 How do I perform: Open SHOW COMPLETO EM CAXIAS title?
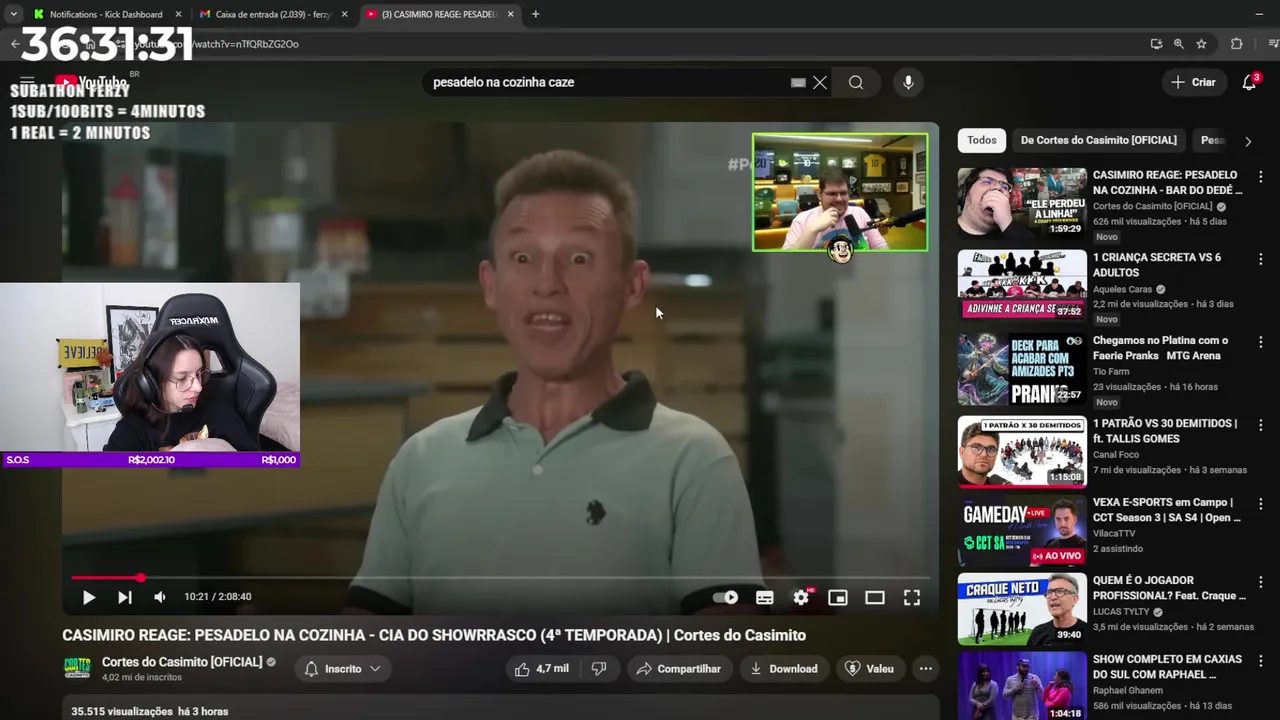1168,667
